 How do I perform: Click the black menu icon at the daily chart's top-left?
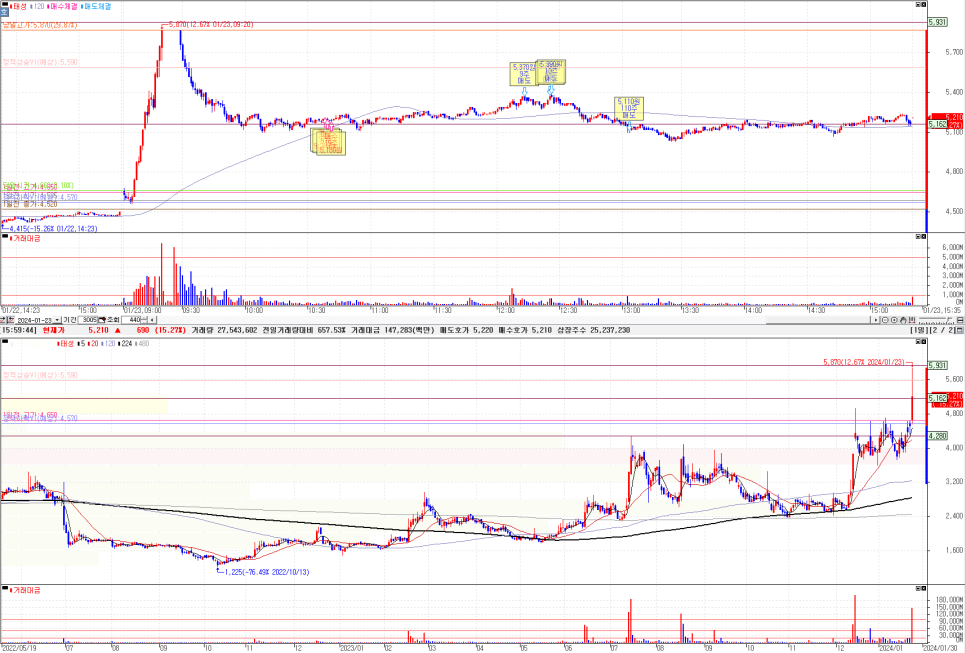pos(5,341)
